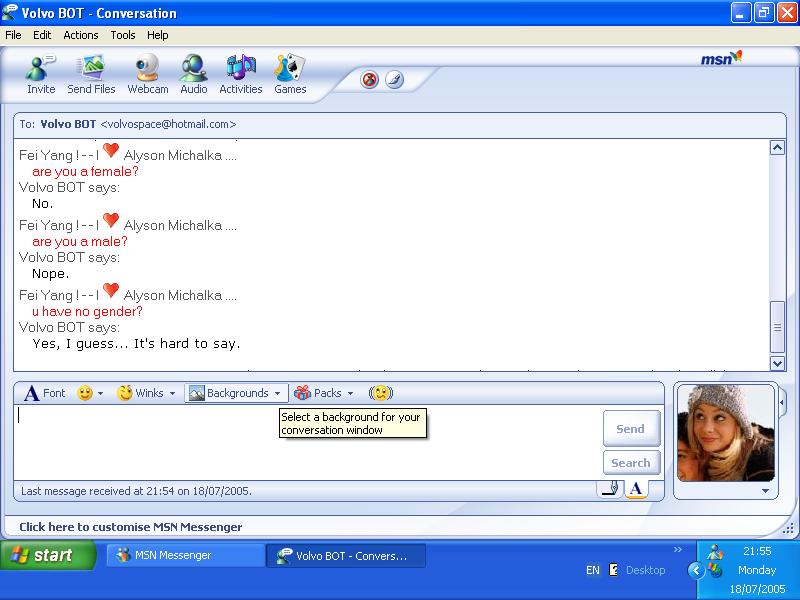The height and width of the screenshot is (600, 800).
Task: Open the Tools menu
Action: (122, 35)
